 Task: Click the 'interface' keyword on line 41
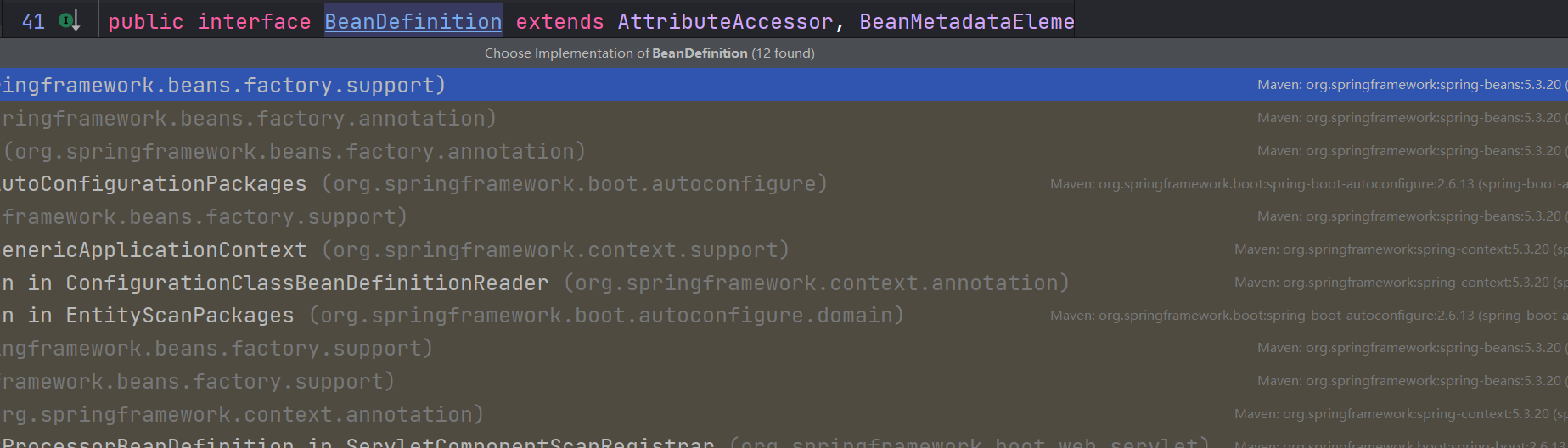click(x=254, y=21)
